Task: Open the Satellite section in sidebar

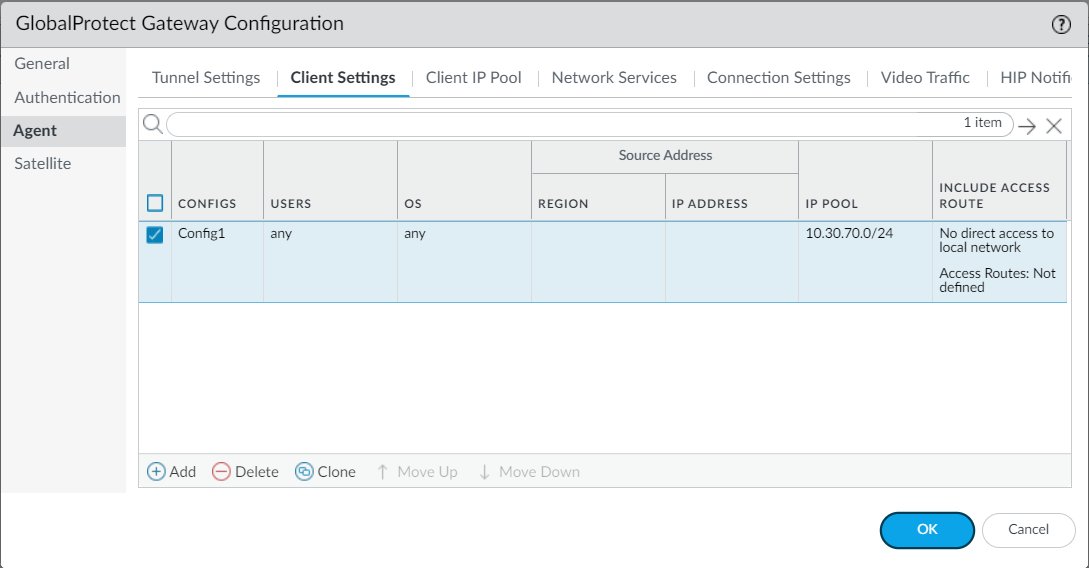Action: click(43, 164)
